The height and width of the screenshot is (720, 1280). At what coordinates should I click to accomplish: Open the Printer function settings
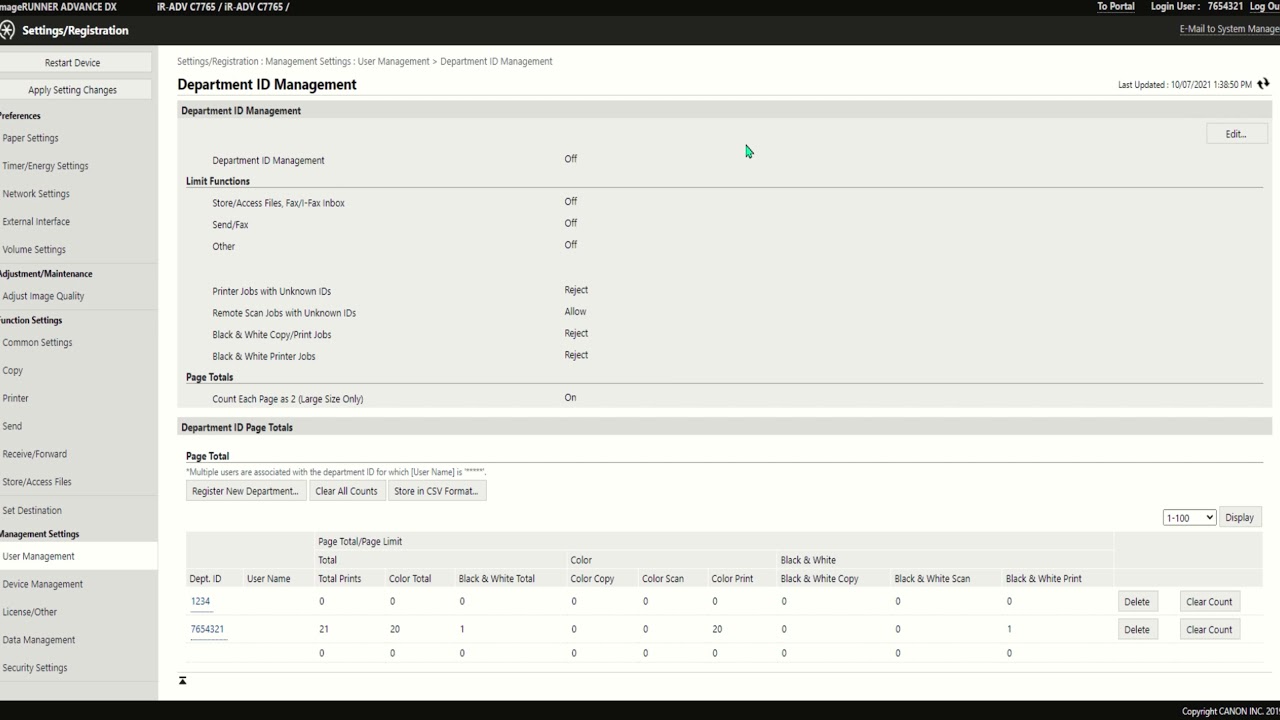[x=15, y=398]
